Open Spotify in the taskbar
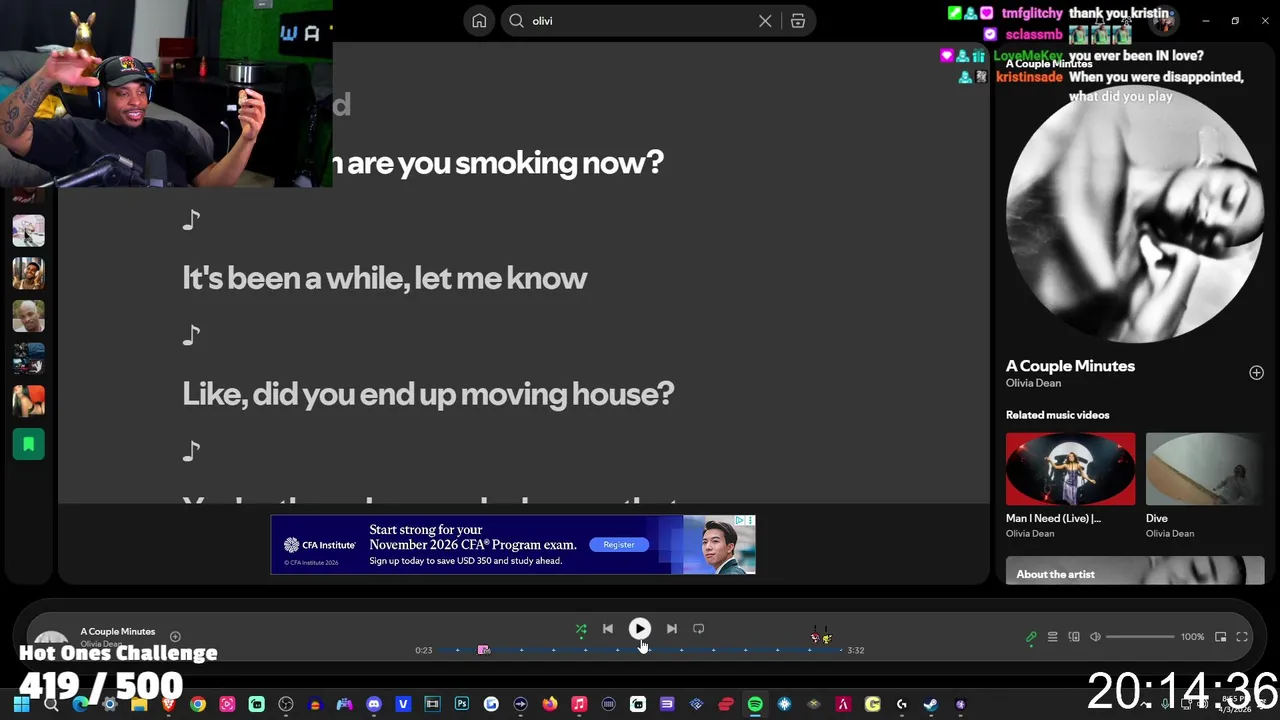The image size is (1280, 720). tap(755, 704)
